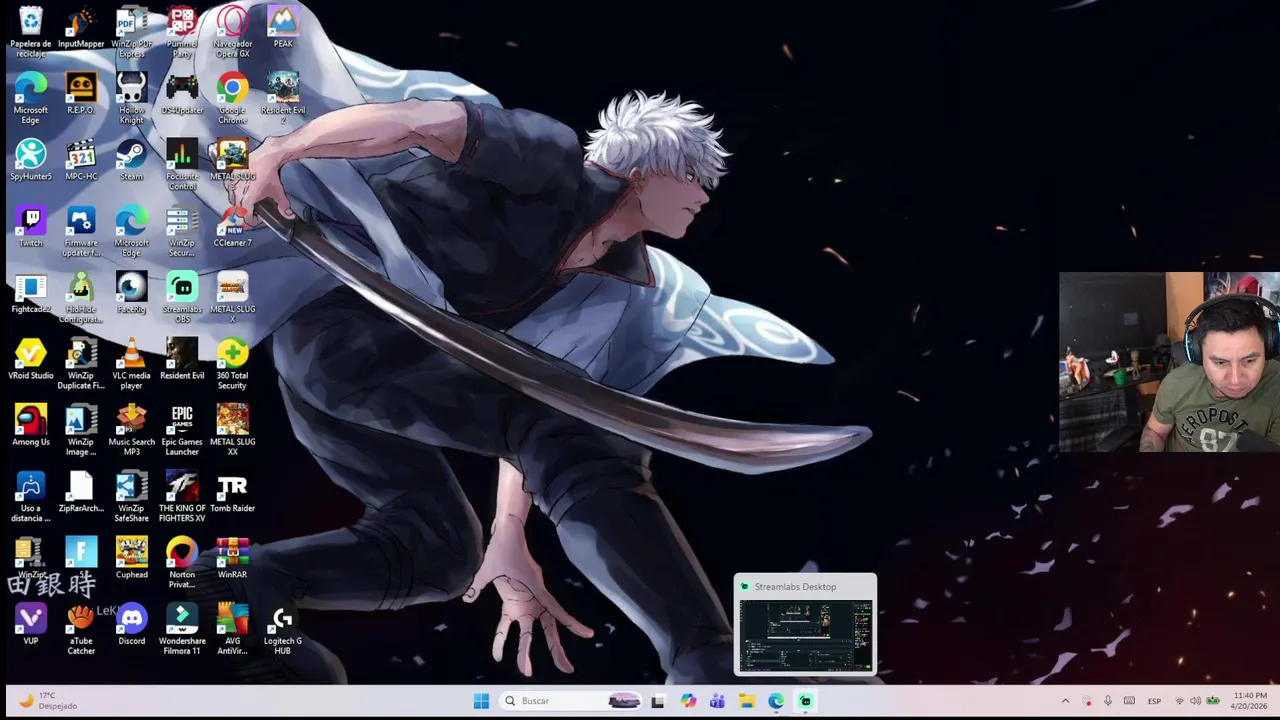This screenshot has height=720, width=1280.
Task: Open the clock showing 11:40 PM
Action: pyautogui.click(x=1250, y=701)
